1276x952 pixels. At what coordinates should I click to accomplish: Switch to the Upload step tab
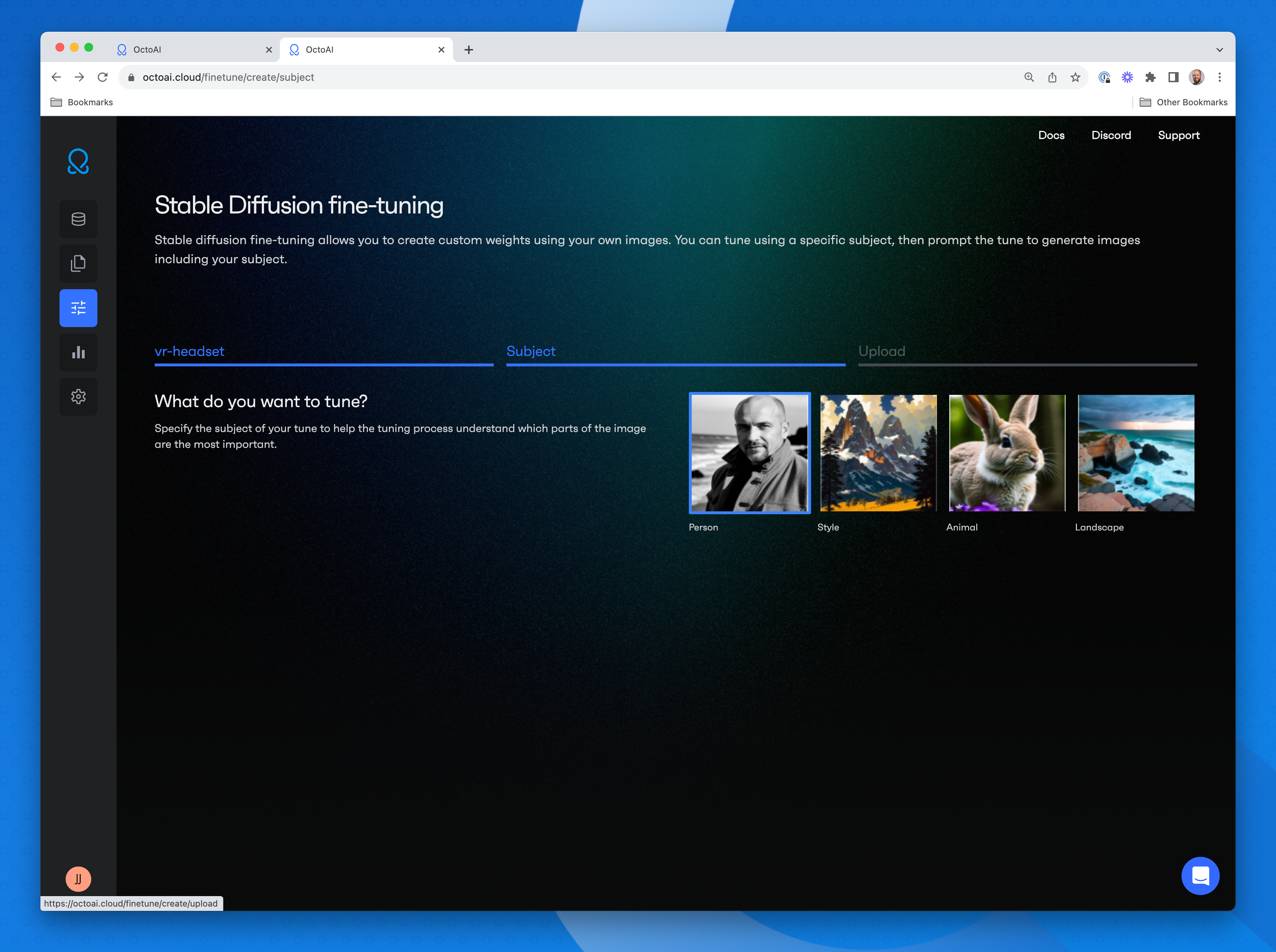pyautogui.click(x=882, y=351)
